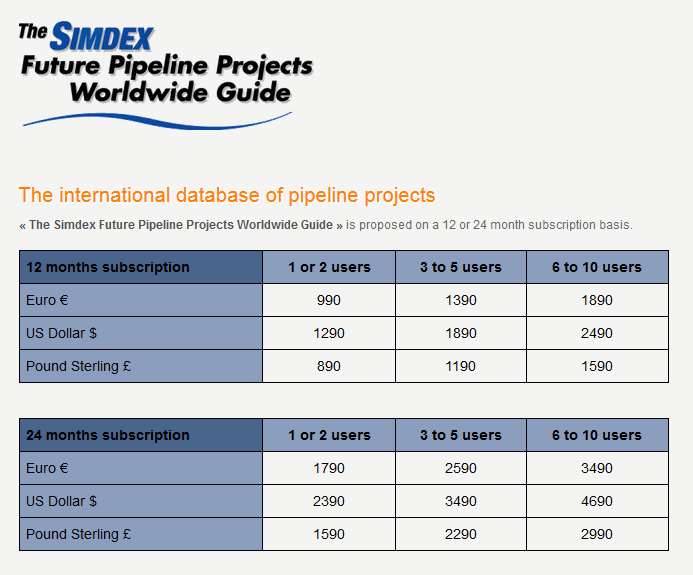Screen dimensions: 693x575
Task: Select the 12 months subscription header cell
Action: tap(141, 267)
